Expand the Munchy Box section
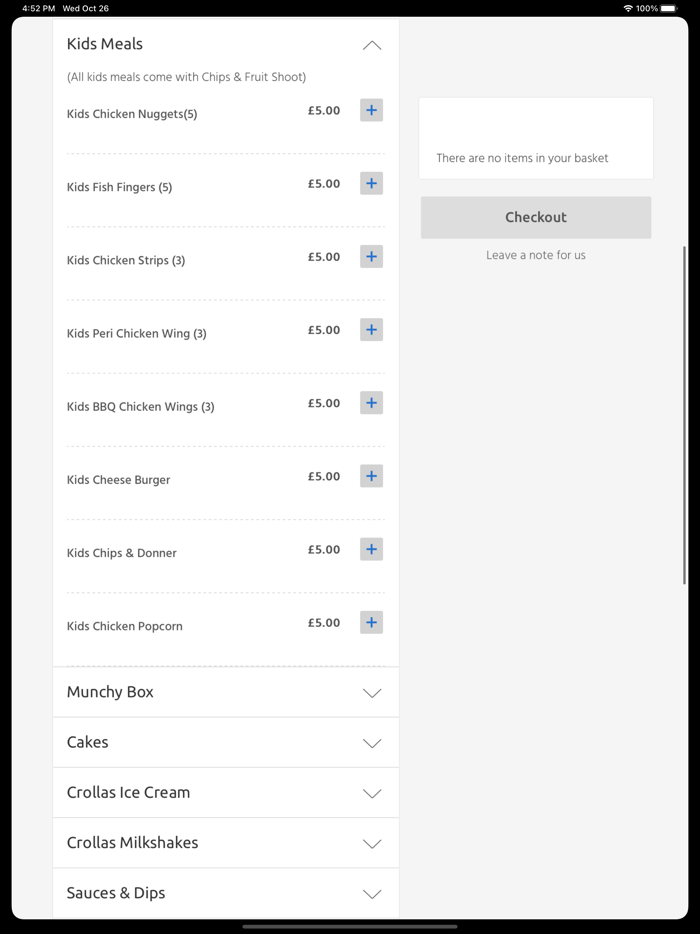Viewport: 700px width, 934px height. point(372,693)
